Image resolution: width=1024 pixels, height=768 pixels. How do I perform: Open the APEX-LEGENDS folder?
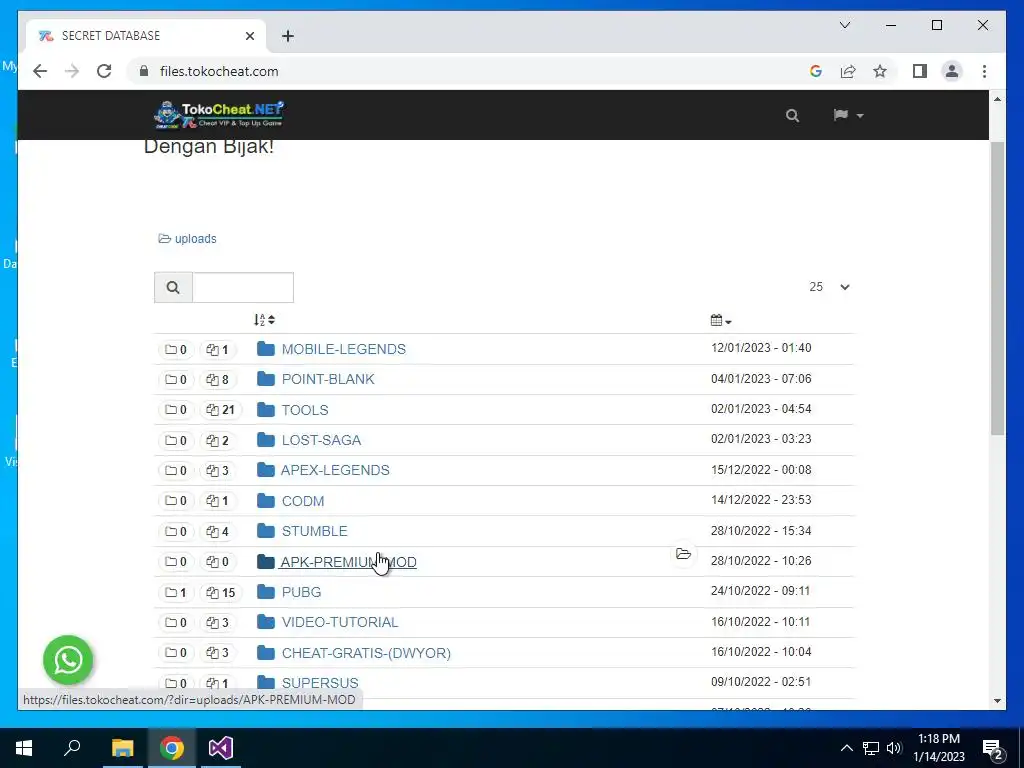(335, 470)
